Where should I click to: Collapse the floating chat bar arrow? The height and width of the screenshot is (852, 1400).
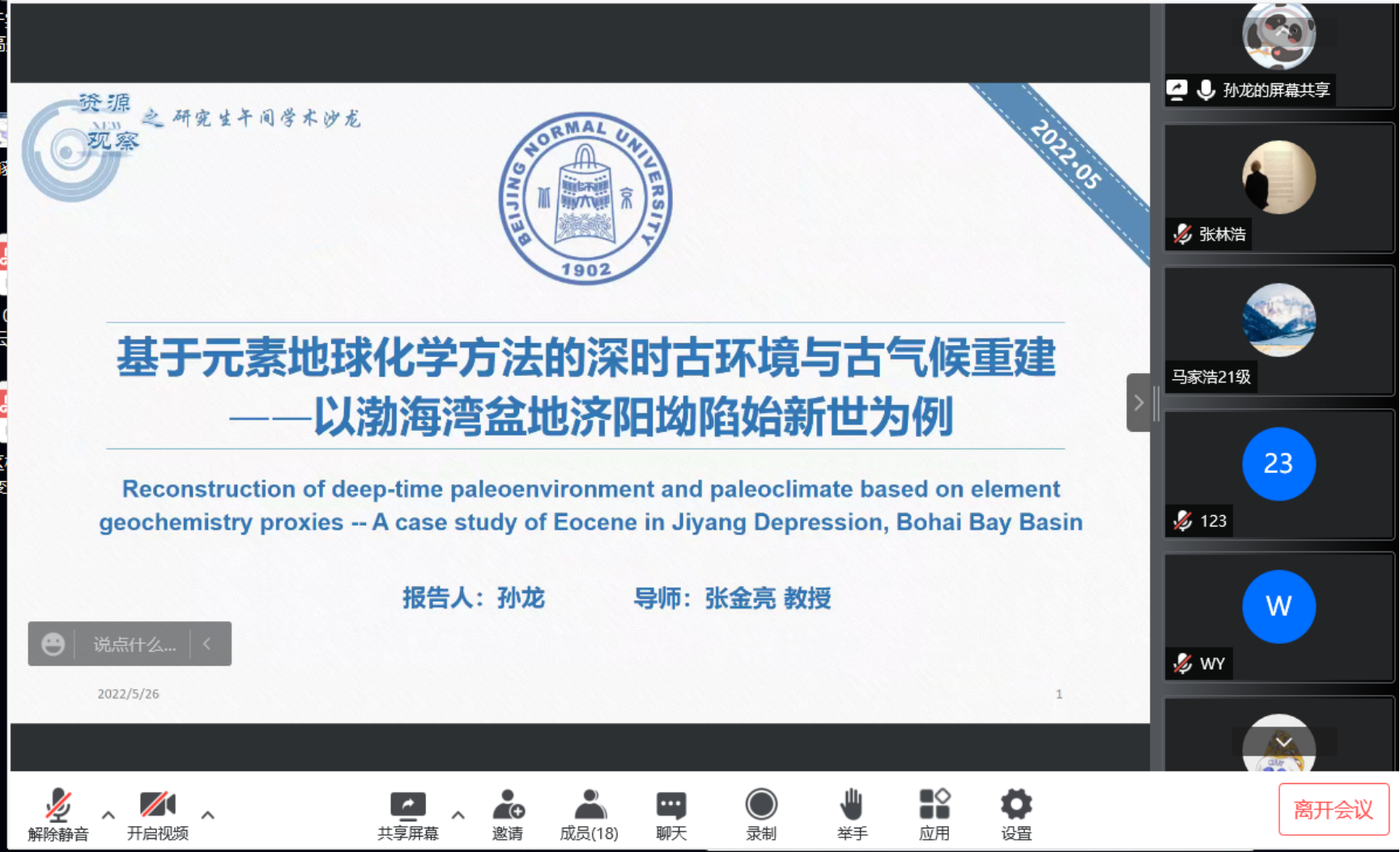pyautogui.click(x=207, y=644)
